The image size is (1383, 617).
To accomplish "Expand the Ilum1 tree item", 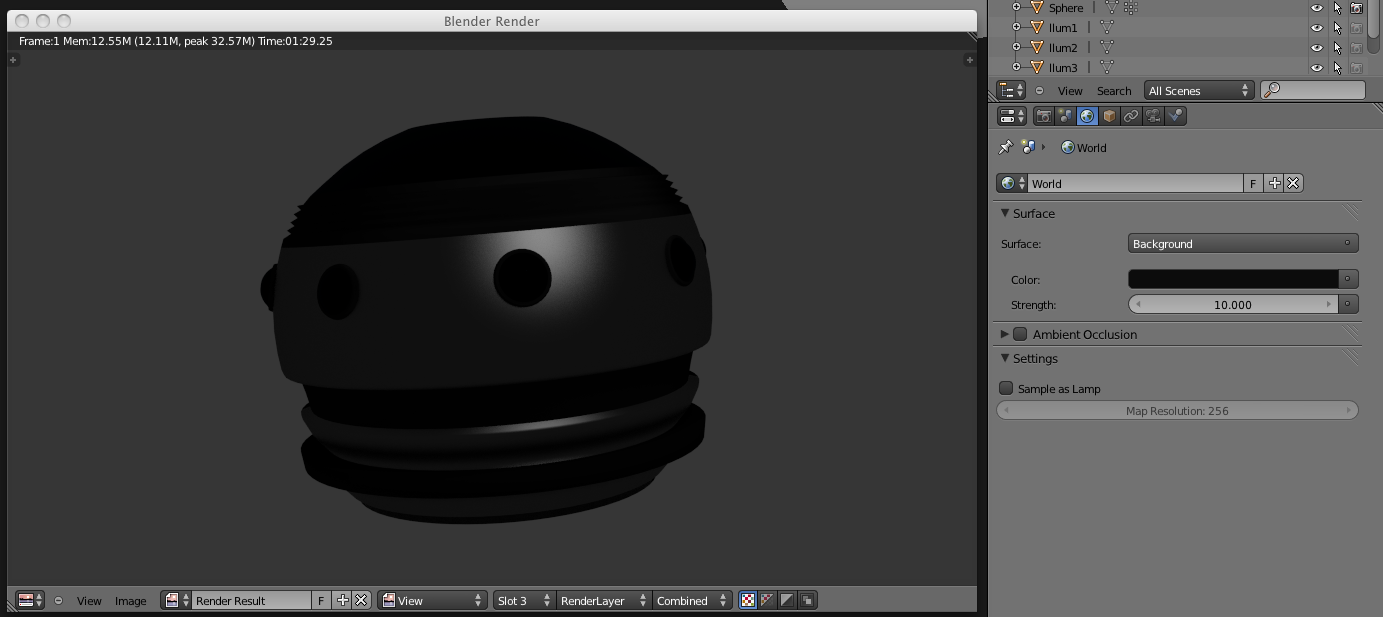I will pos(1016,27).
